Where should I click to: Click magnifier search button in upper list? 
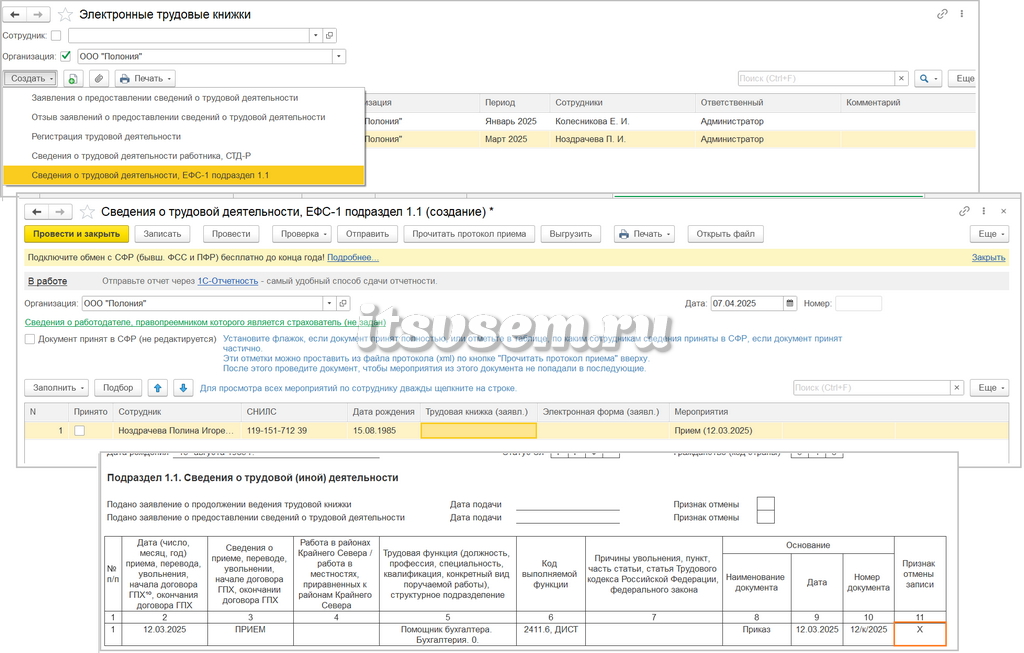click(927, 78)
